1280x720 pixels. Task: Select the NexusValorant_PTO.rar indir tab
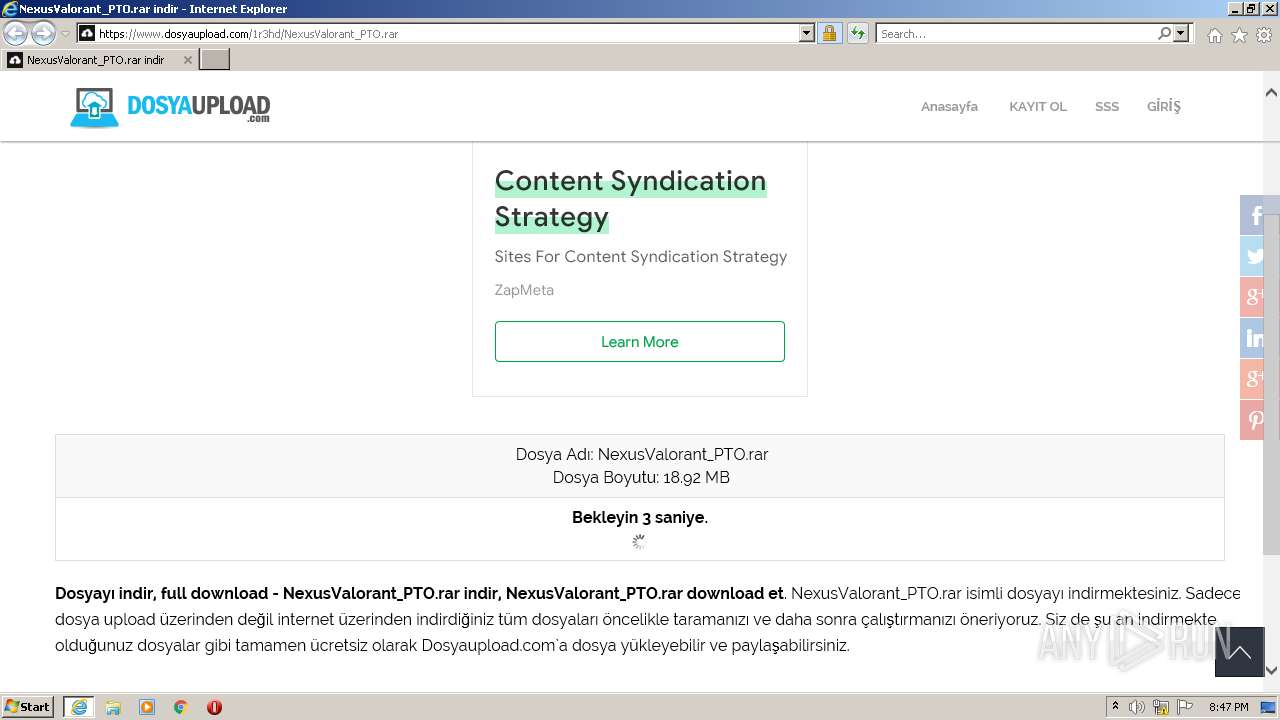pos(95,60)
